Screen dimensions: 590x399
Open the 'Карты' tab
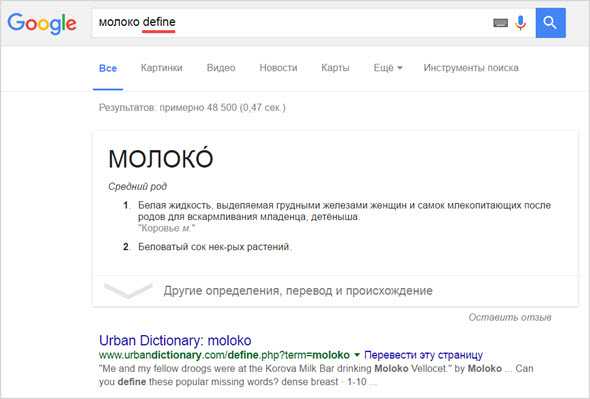pyautogui.click(x=335, y=68)
